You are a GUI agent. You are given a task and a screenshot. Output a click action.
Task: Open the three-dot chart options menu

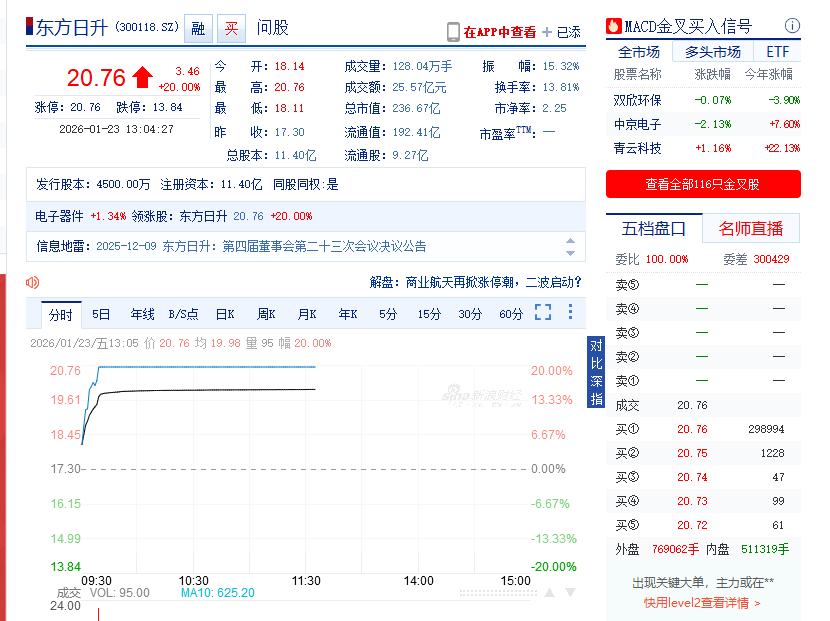[570, 312]
